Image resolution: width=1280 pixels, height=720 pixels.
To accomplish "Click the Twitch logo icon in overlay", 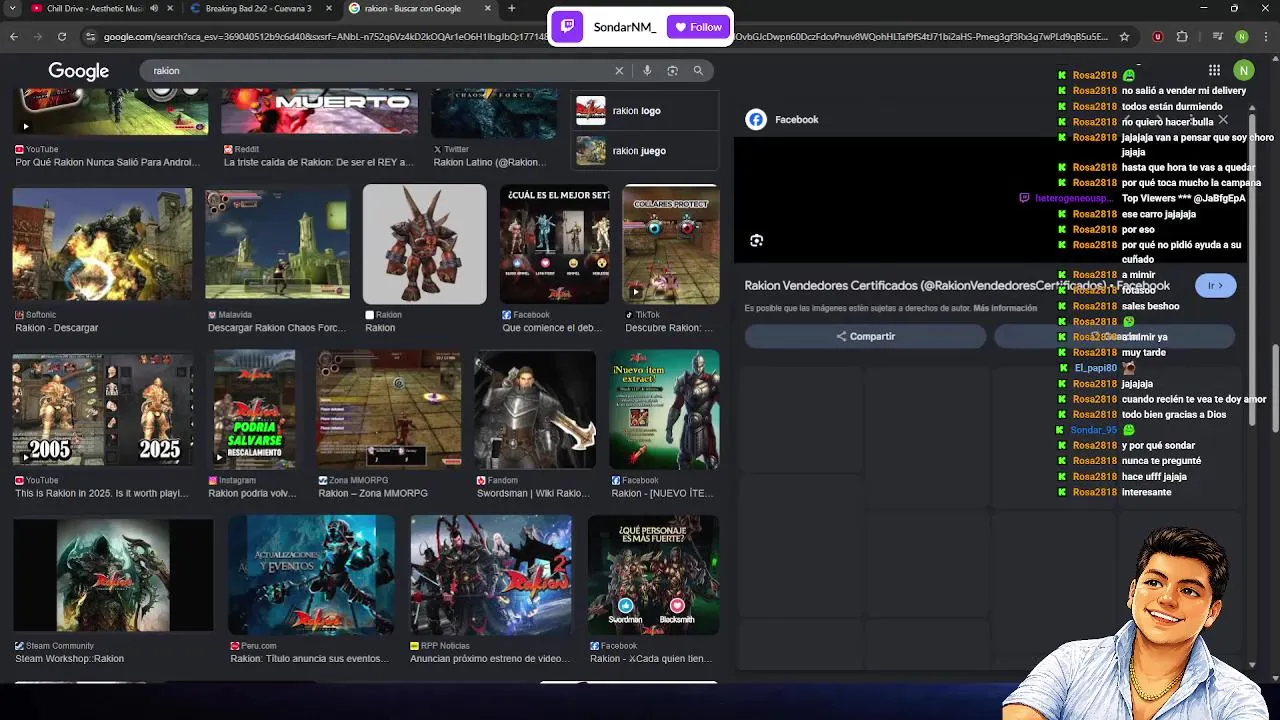I will (x=567, y=27).
